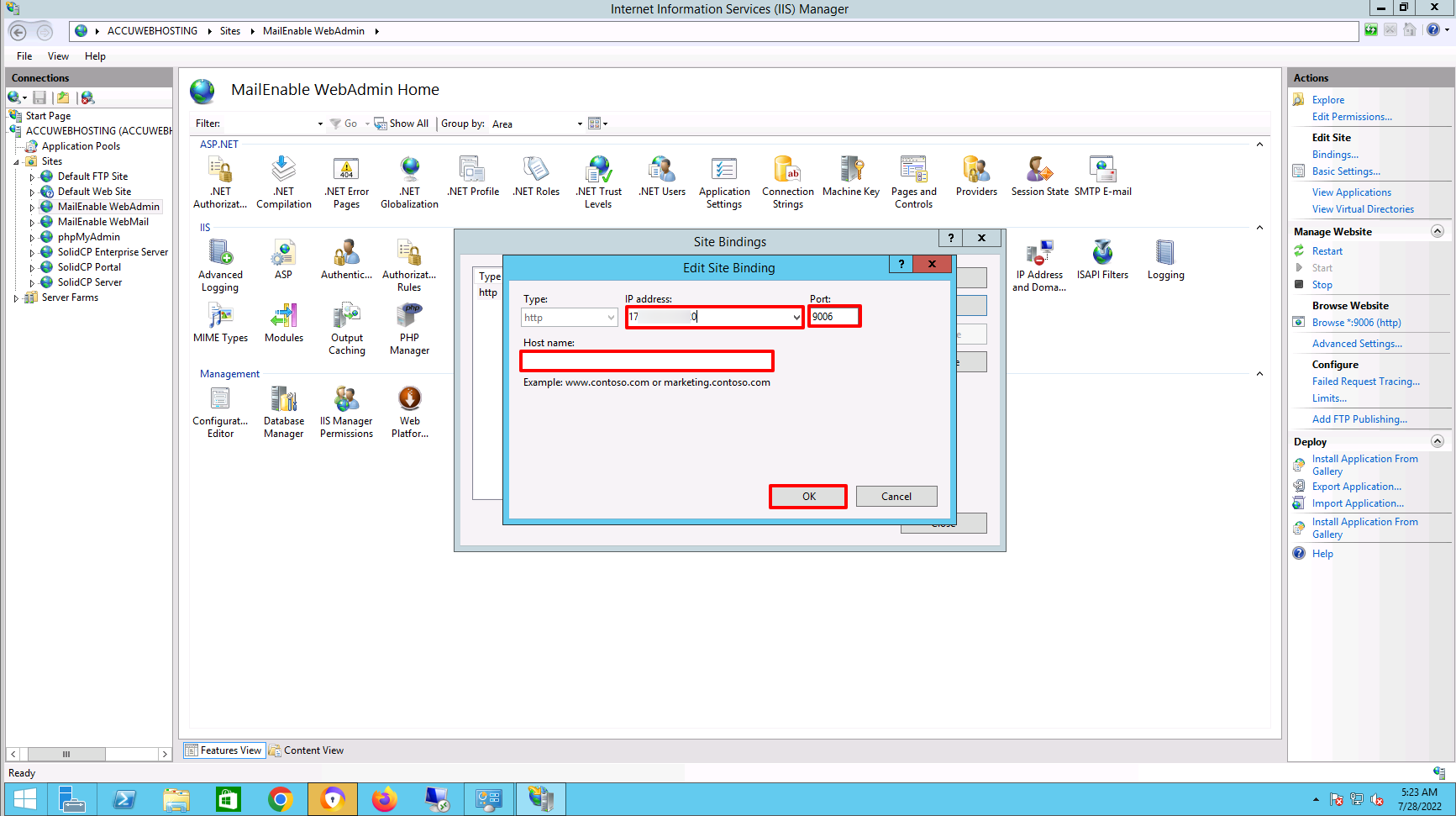
Task: Collapse the Manage Website section
Action: (1437, 231)
